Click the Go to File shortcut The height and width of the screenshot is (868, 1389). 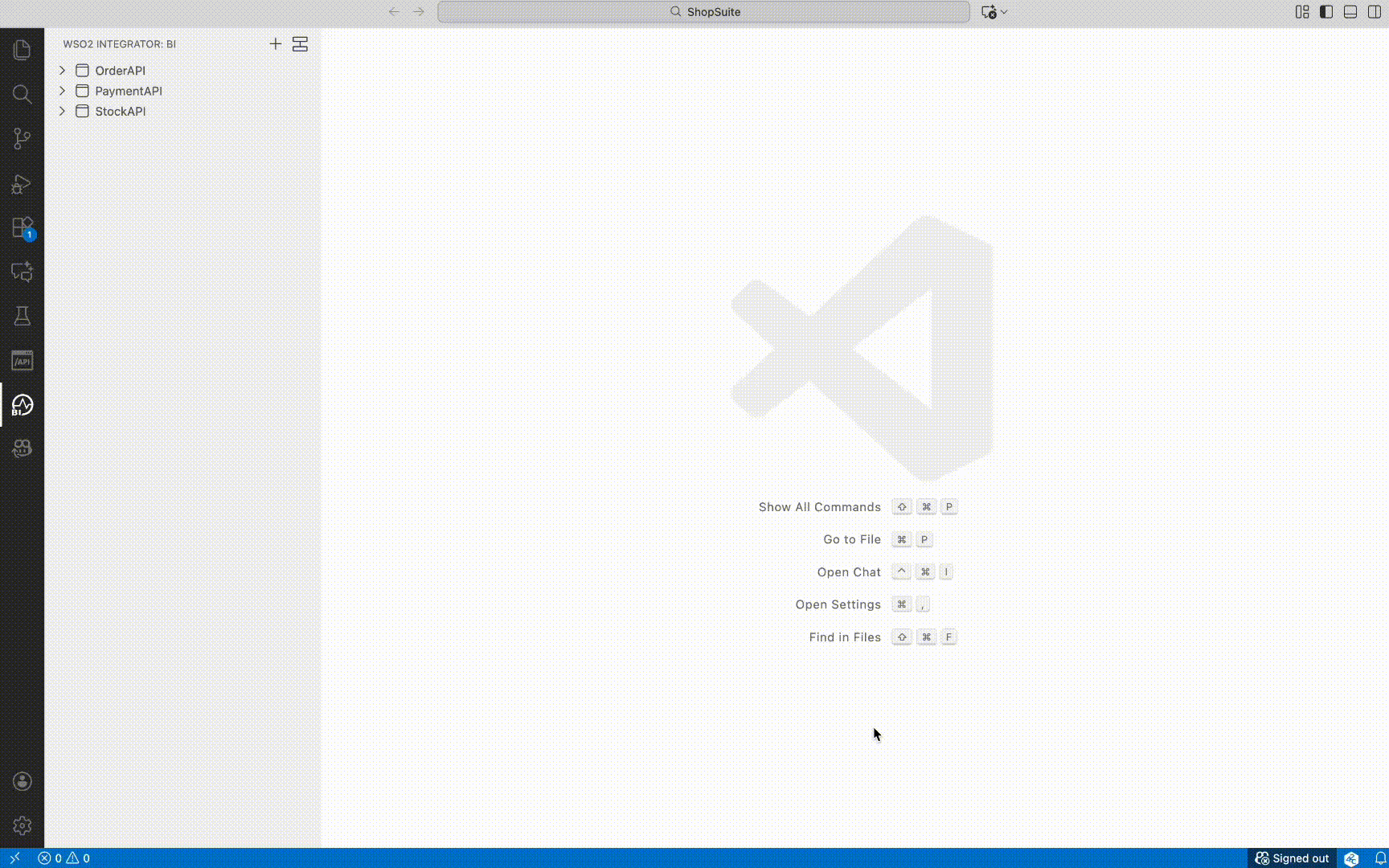pos(851,539)
